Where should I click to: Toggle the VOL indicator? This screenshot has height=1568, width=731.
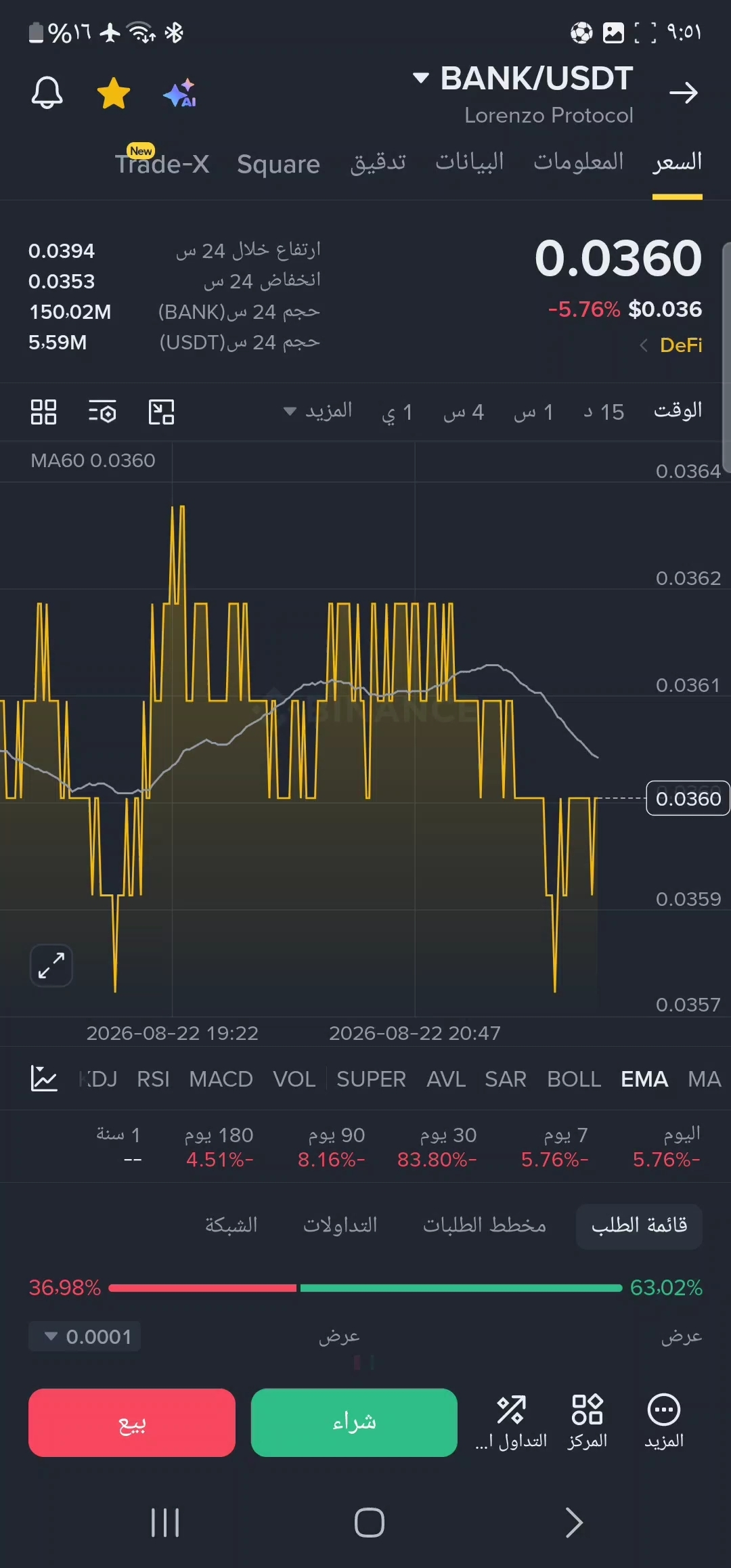click(x=294, y=1079)
